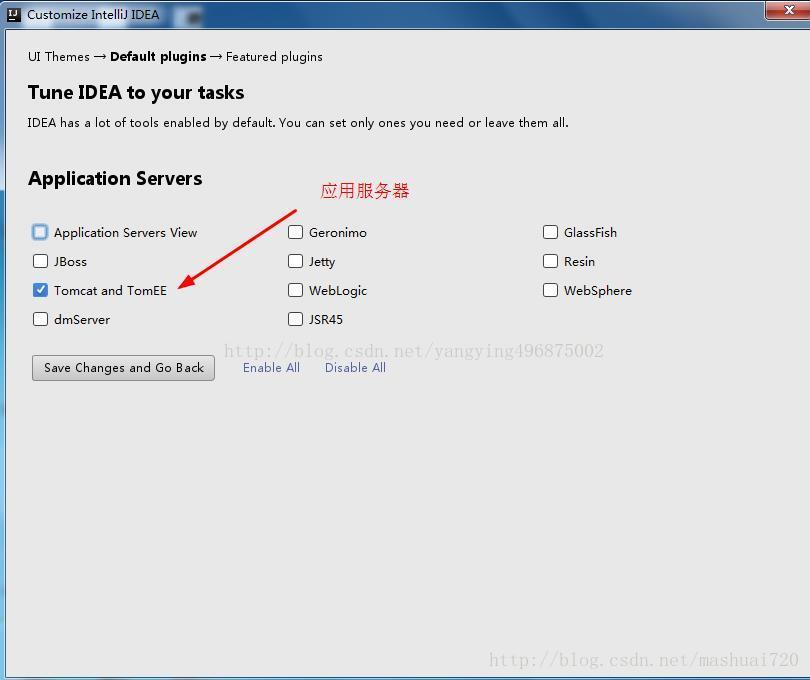The width and height of the screenshot is (810, 680).
Task: Check the WebLogic checkbox
Action: (296, 290)
